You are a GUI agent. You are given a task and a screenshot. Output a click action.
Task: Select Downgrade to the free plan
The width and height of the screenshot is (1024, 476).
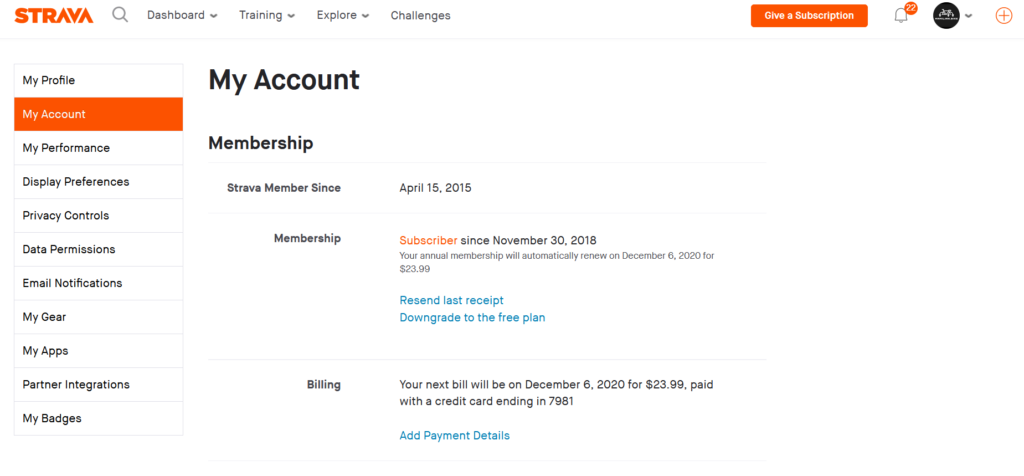(472, 317)
